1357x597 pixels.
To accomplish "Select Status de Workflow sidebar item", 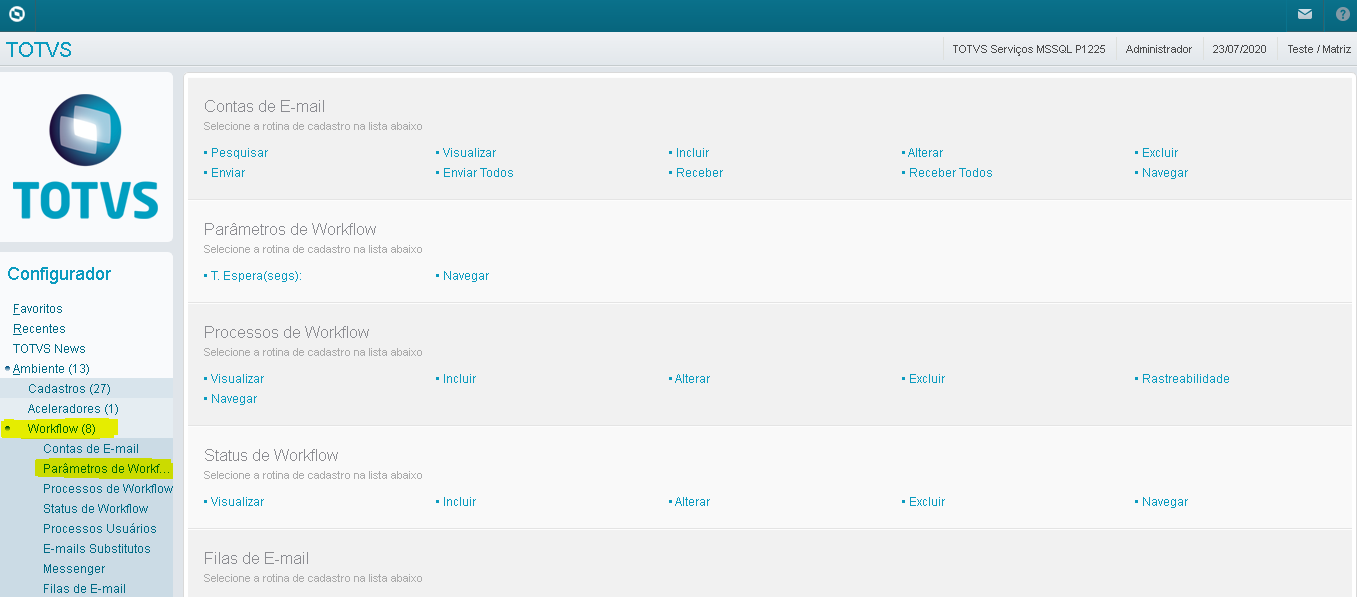I will tap(95, 508).
